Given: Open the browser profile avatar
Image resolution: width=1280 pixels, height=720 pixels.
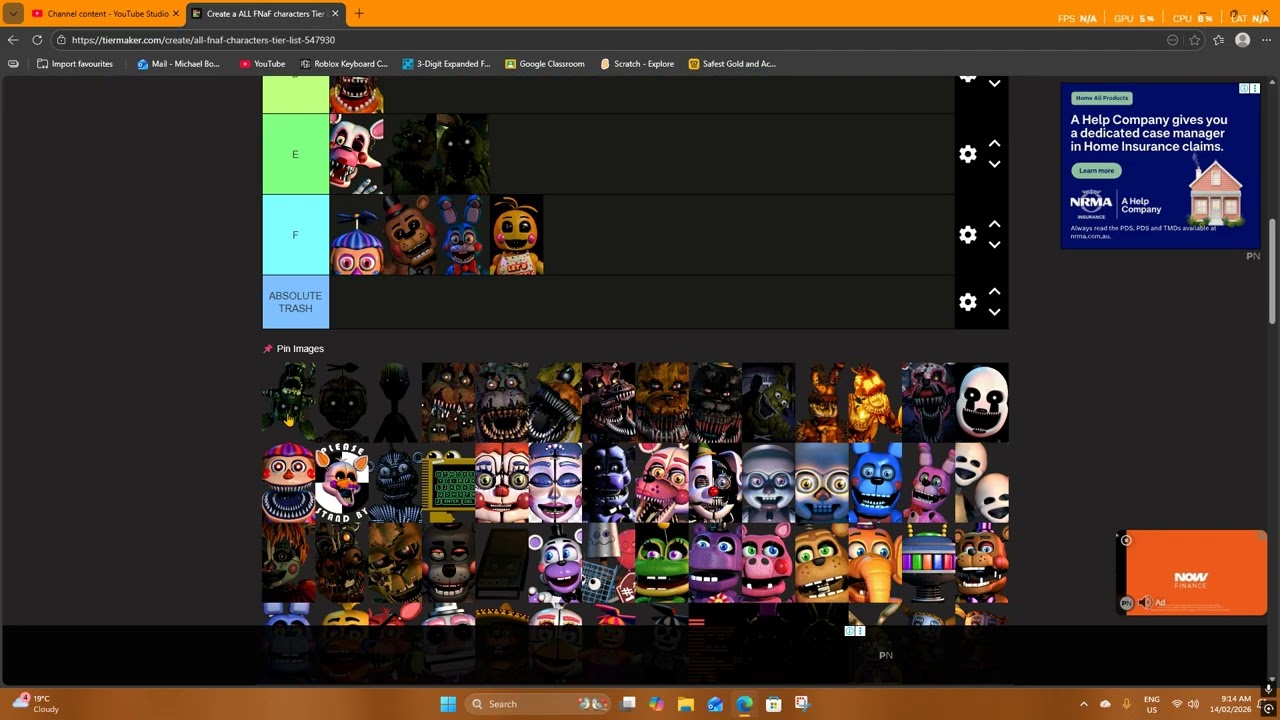Looking at the screenshot, I should point(1242,40).
